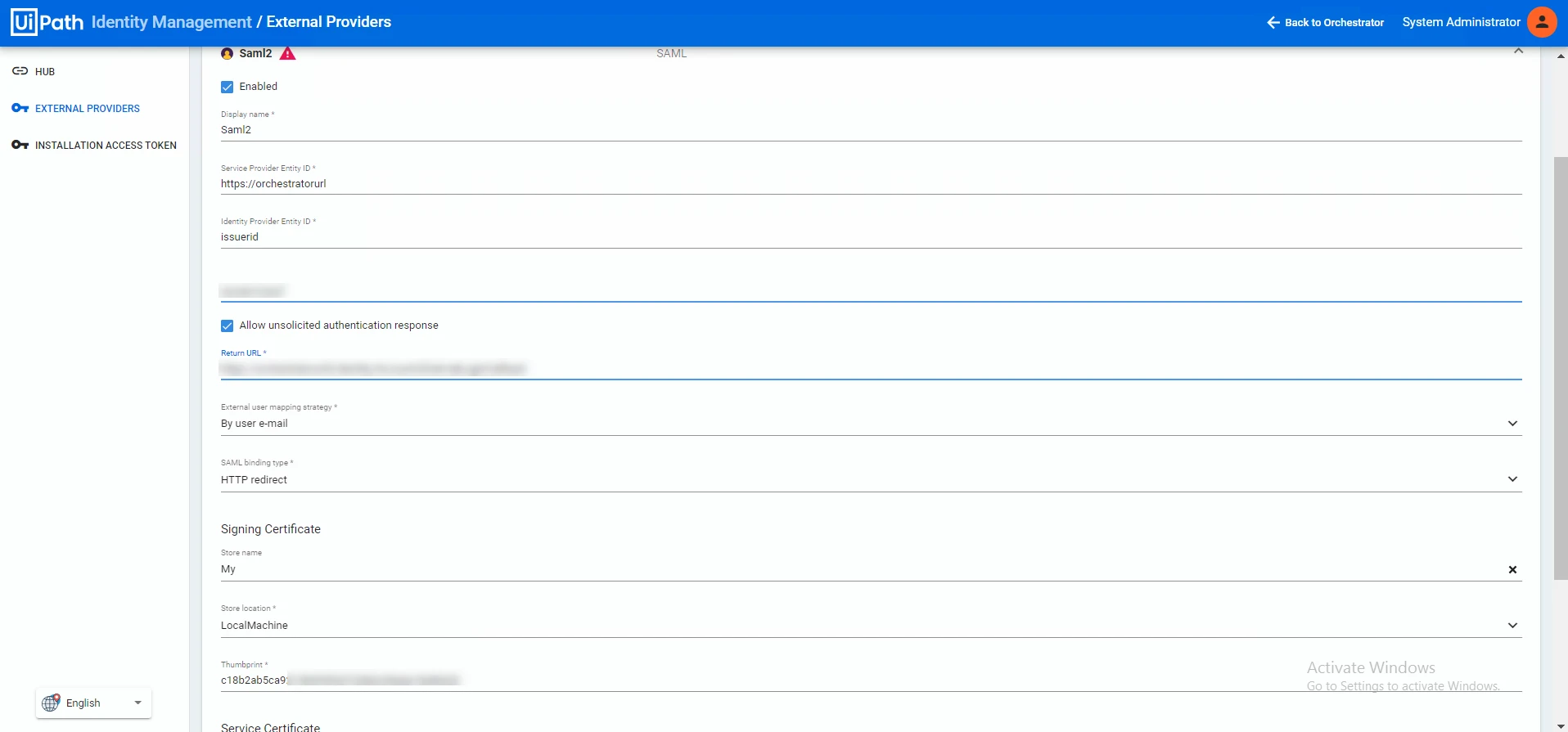Click the External Providers breadcrumb title
The image size is (1568, 732).
click(329, 22)
